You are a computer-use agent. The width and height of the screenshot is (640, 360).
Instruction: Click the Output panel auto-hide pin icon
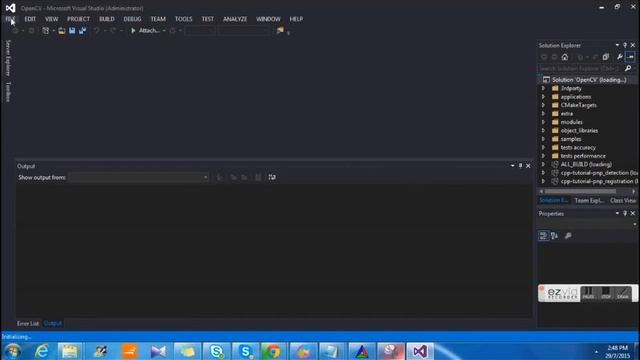click(520, 166)
